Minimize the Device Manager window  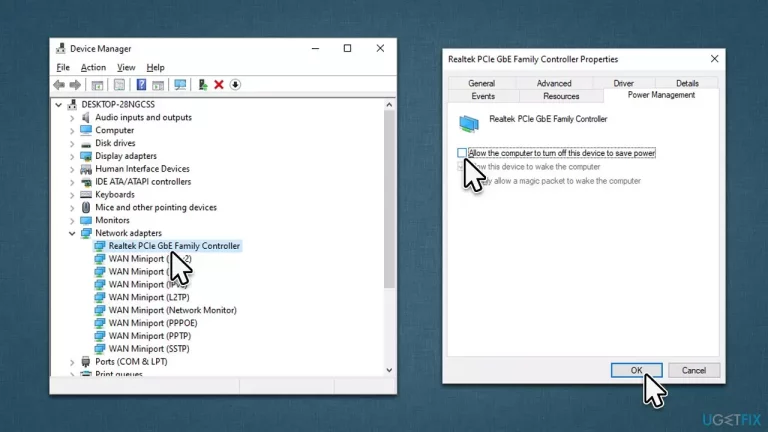[x=315, y=48]
